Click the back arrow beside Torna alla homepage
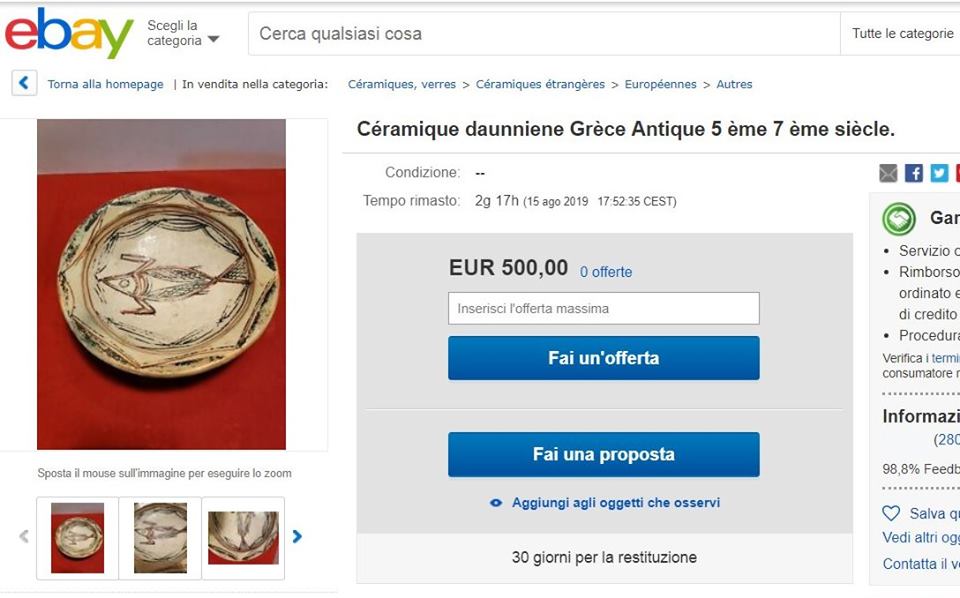The image size is (960, 598). tap(24, 83)
